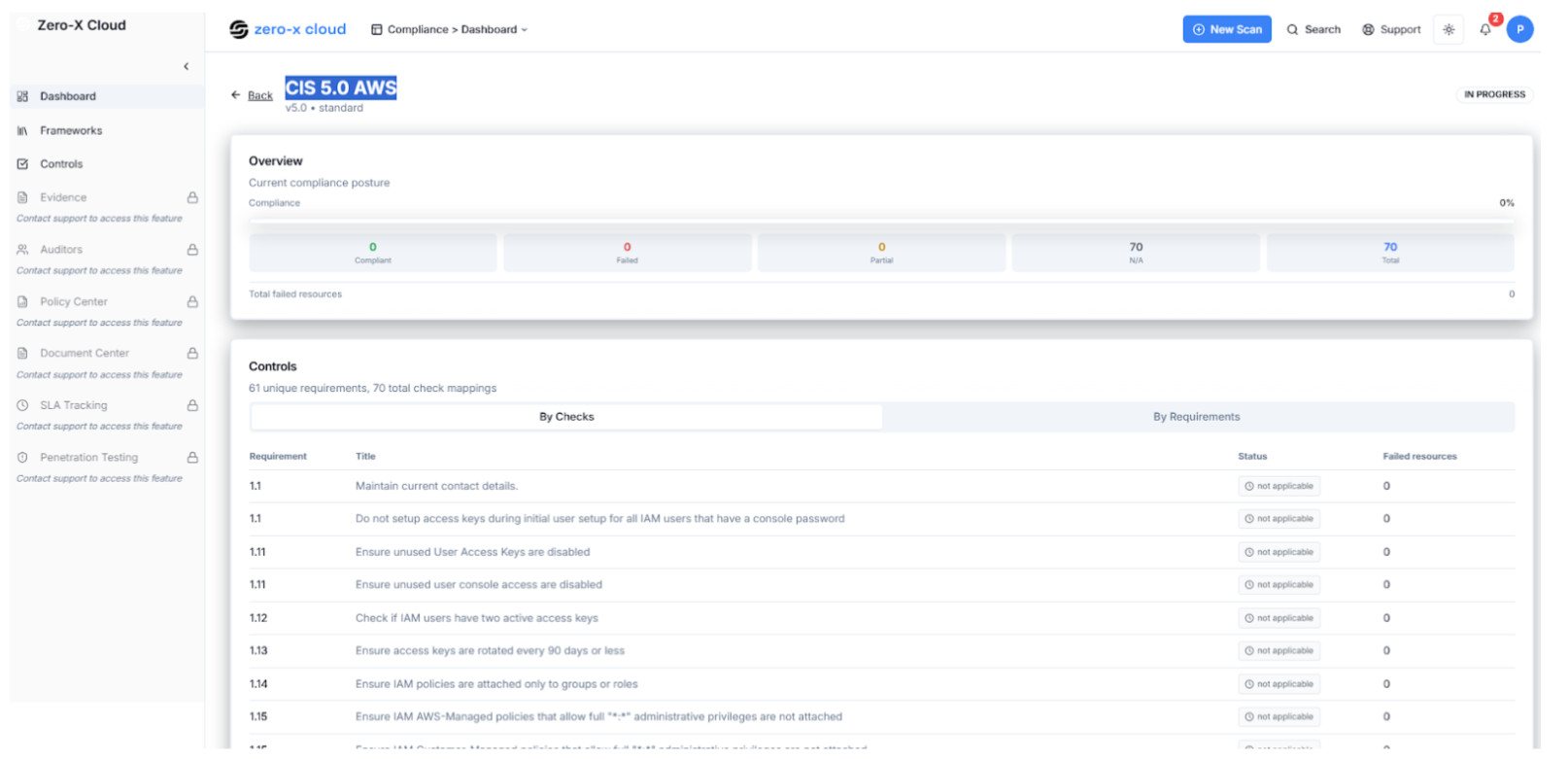Viewport: 1568px width, 759px height.
Task: Click the Controls checkbox icon in sidebar
Action: point(22,164)
